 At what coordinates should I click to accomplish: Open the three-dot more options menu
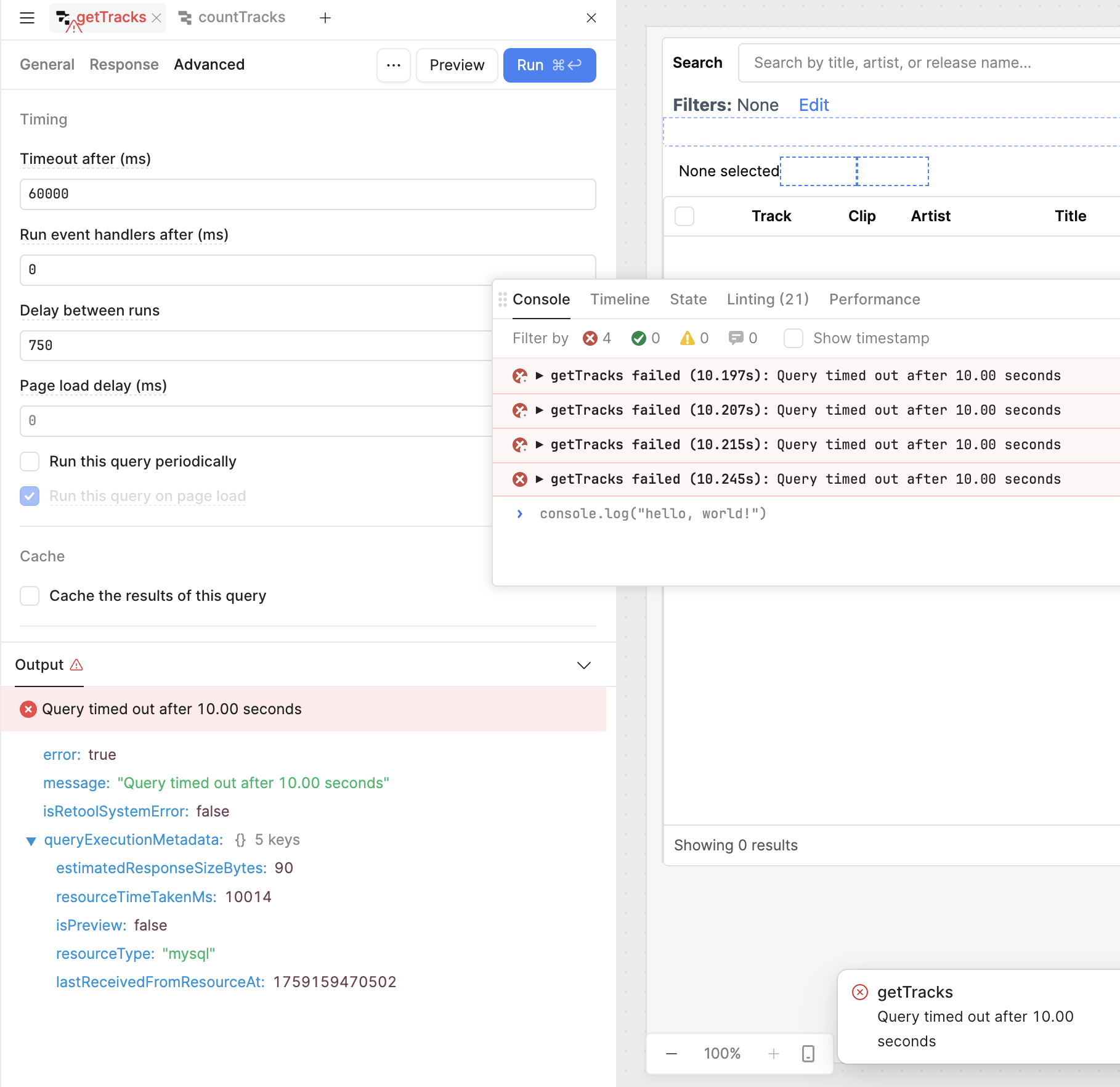(x=393, y=65)
